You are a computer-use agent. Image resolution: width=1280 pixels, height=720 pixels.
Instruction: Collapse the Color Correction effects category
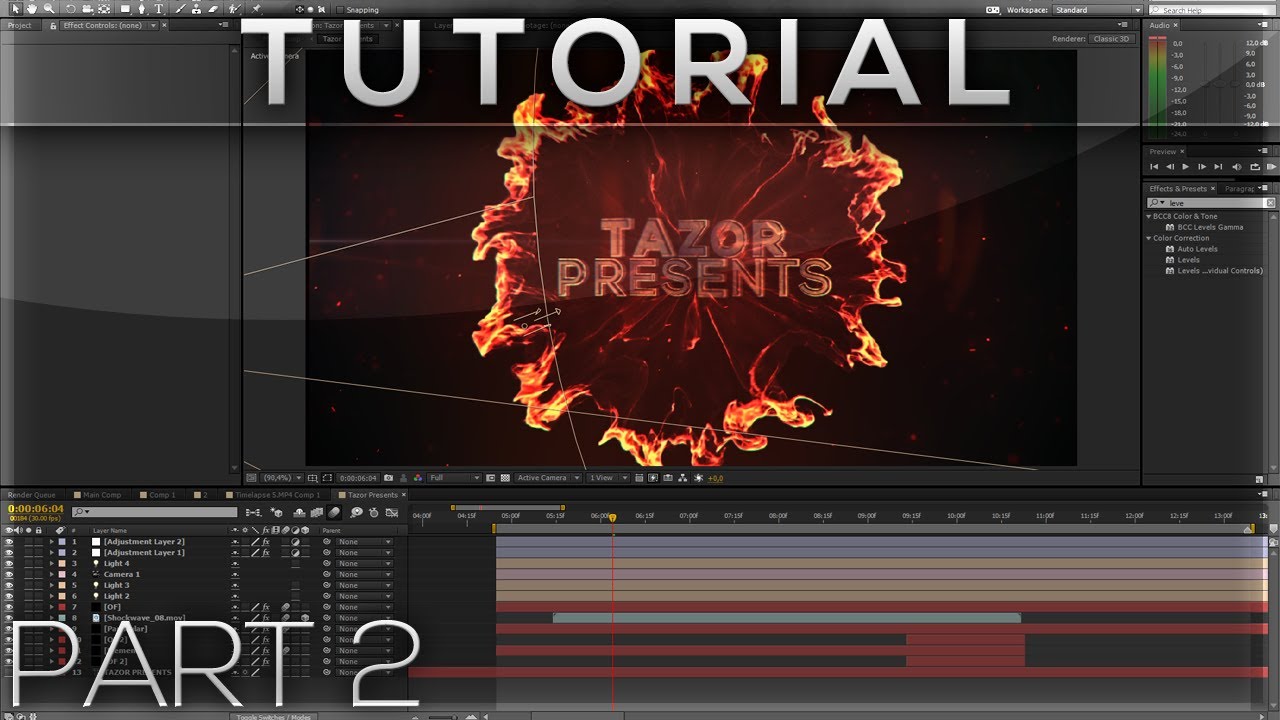1149,238
